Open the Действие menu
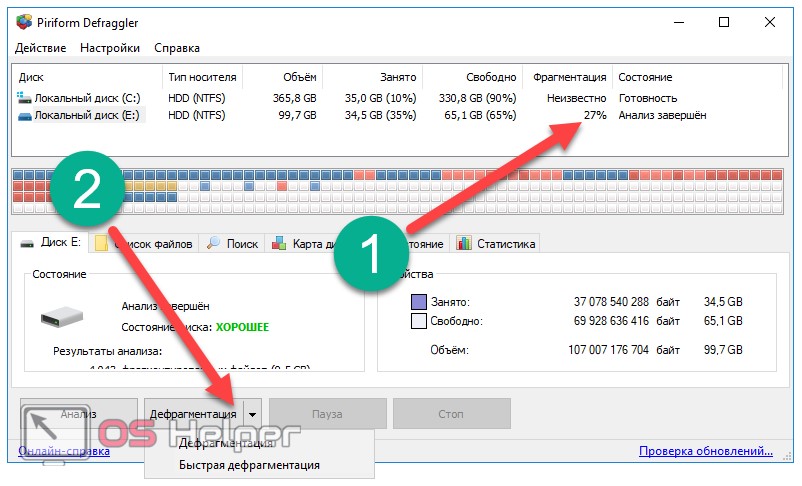Viewport: 802px width, 486px height. pos(41,48)
